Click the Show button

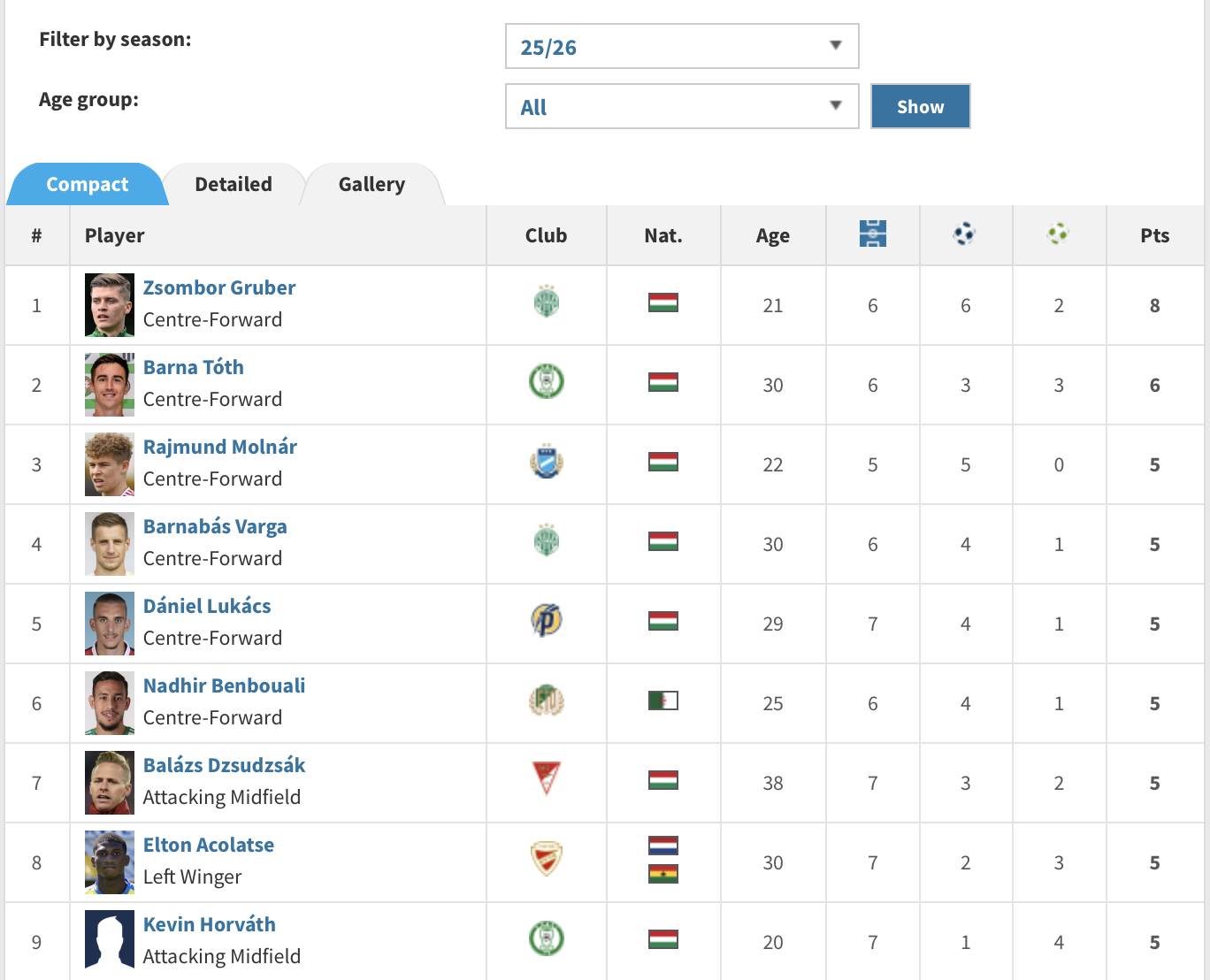click(x=921, y=106)
